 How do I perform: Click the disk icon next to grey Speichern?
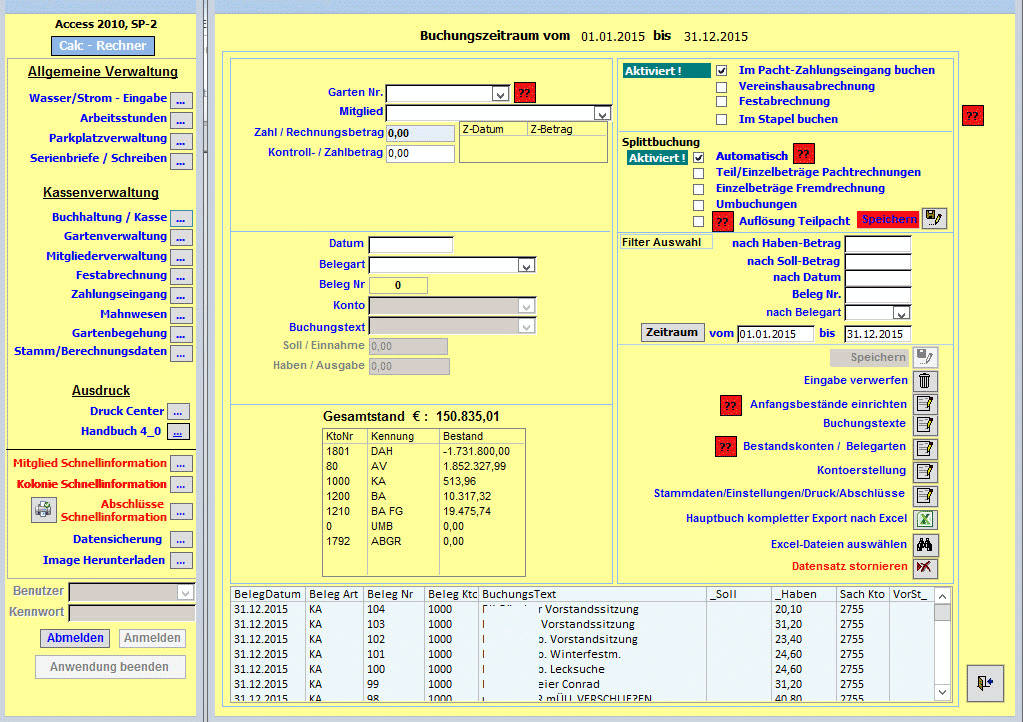[x=924, y=357]
